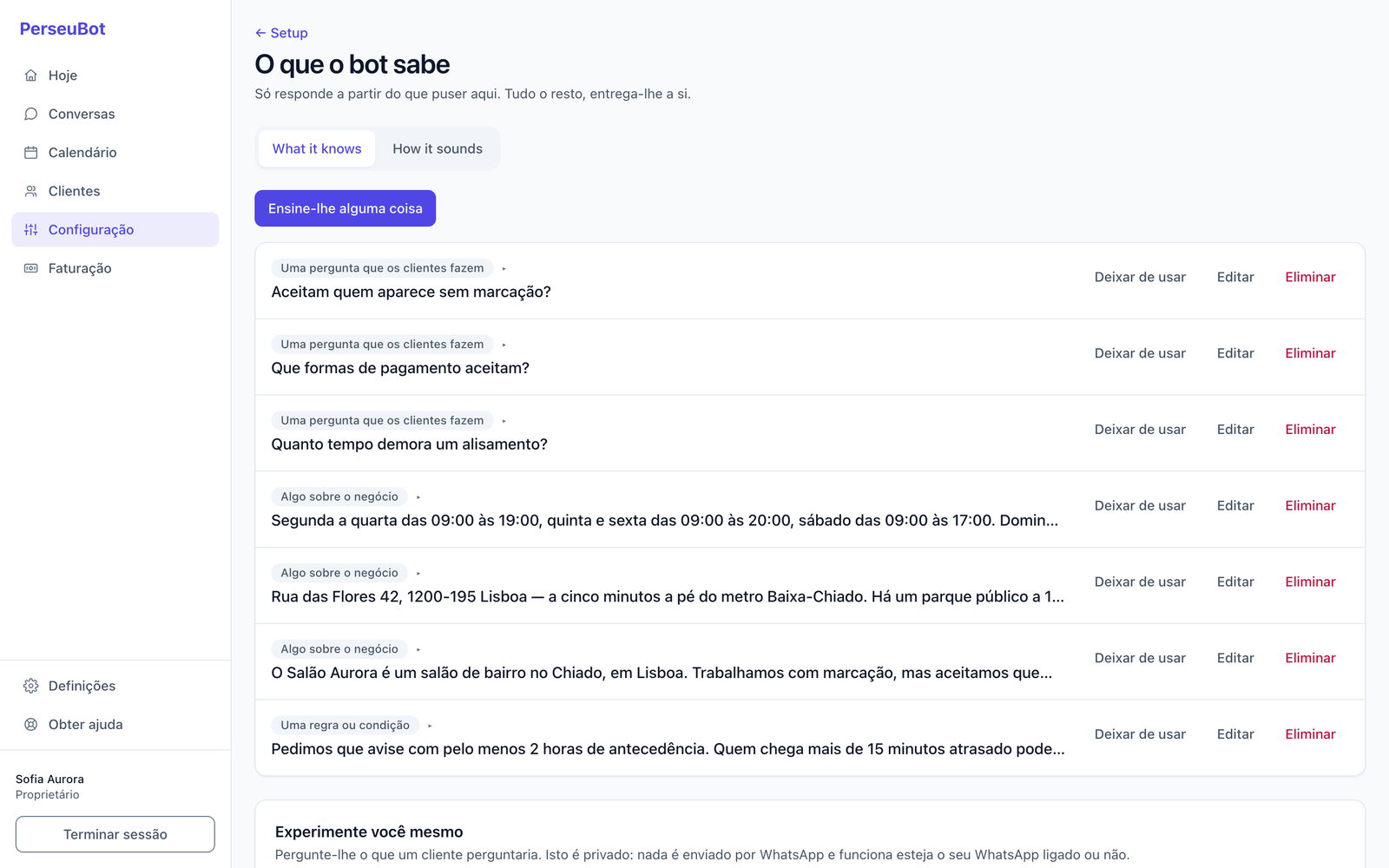Open Hoje in the sidebar
The height and width of the screenshot is (868, 1389).
click(x=115, y=76)
